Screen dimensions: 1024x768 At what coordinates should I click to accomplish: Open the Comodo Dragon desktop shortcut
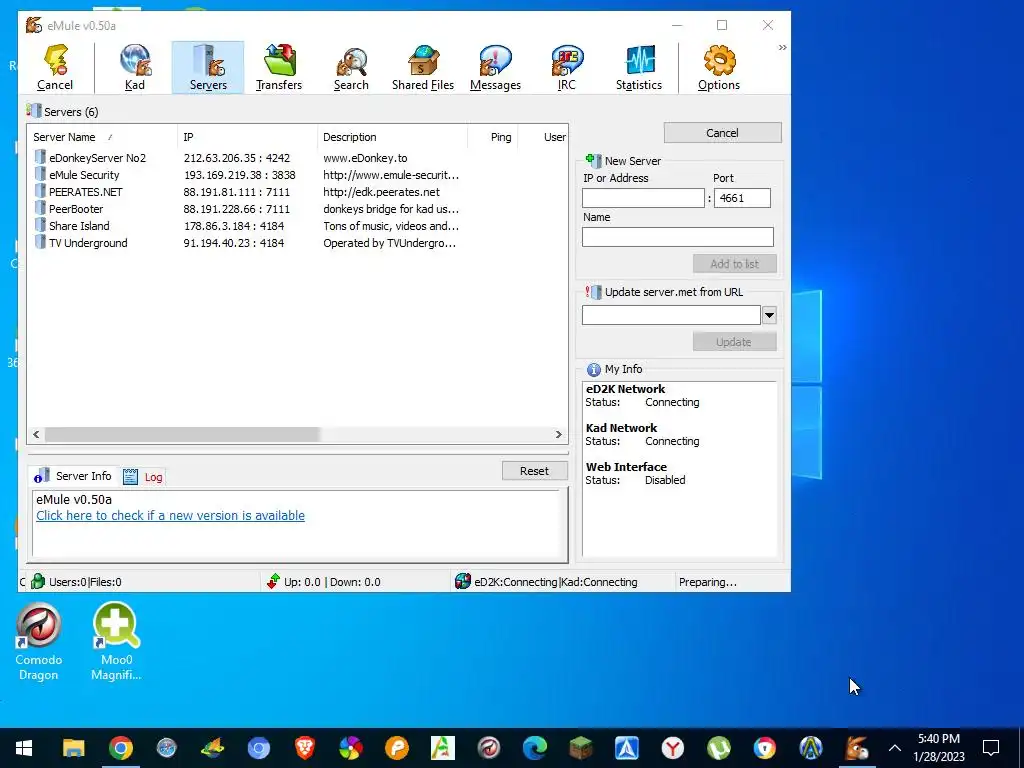[x=39, y=642]
